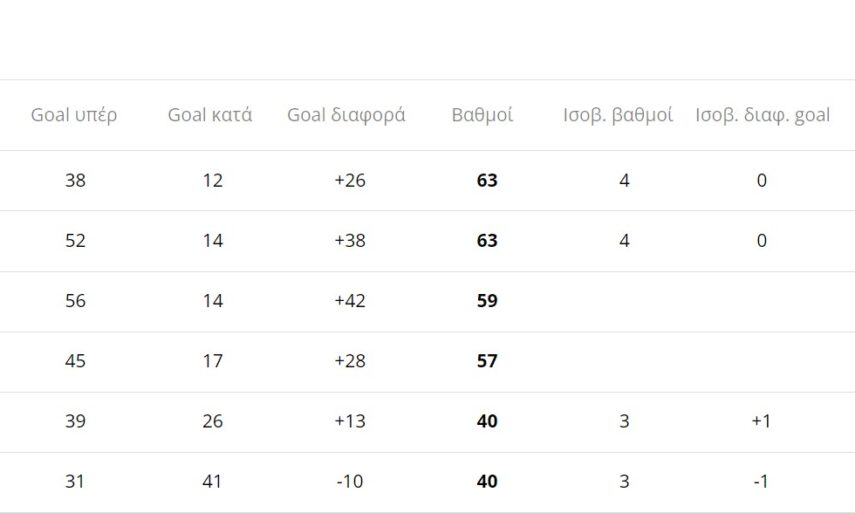Select the goal difference cell +28

click(x=350, y=361)
